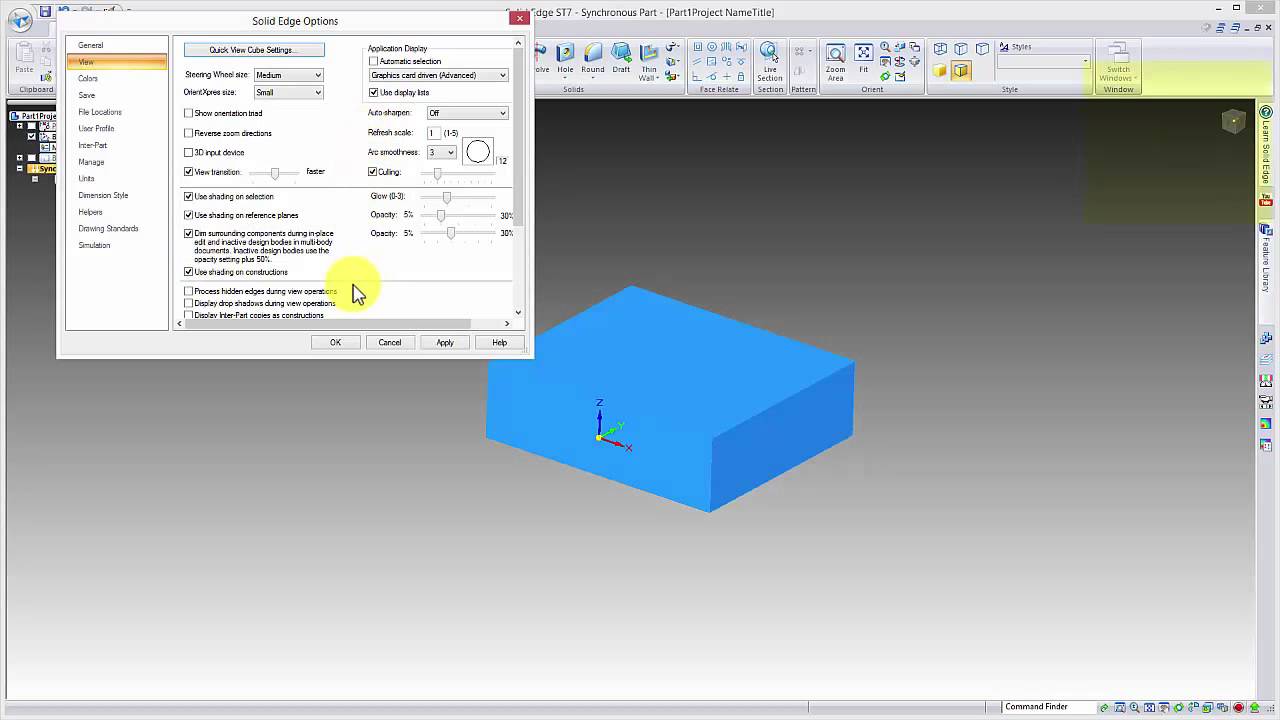Viewport: 1280px width, 720px height.
Task: Click the status bar rotate view icon
Action: (1179, 708)
